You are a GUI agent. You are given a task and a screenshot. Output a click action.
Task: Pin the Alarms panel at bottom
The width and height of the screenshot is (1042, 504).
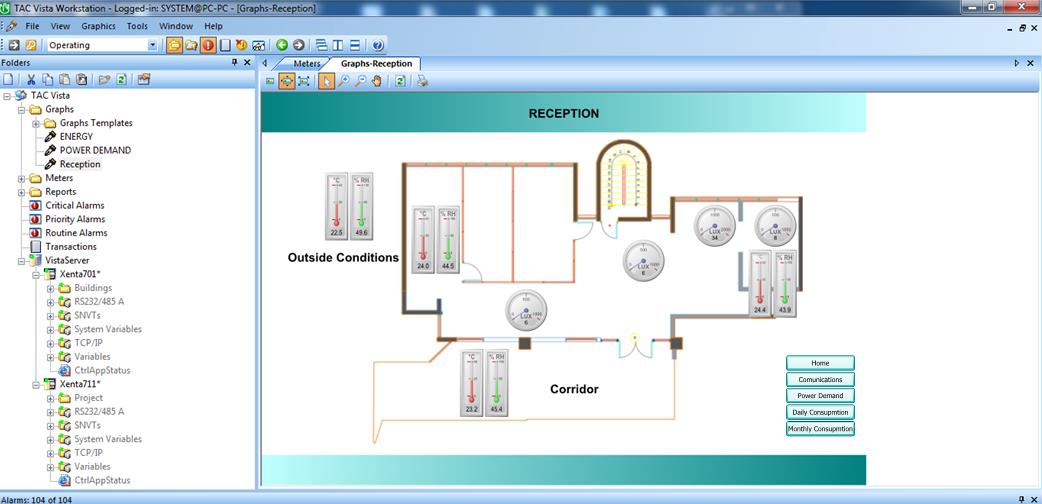pyautogui.click(x=1022, y=499)
